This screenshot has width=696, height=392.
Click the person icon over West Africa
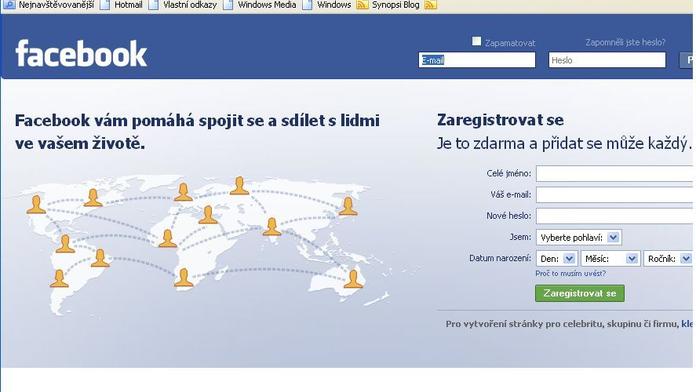[x=168, y=238]
